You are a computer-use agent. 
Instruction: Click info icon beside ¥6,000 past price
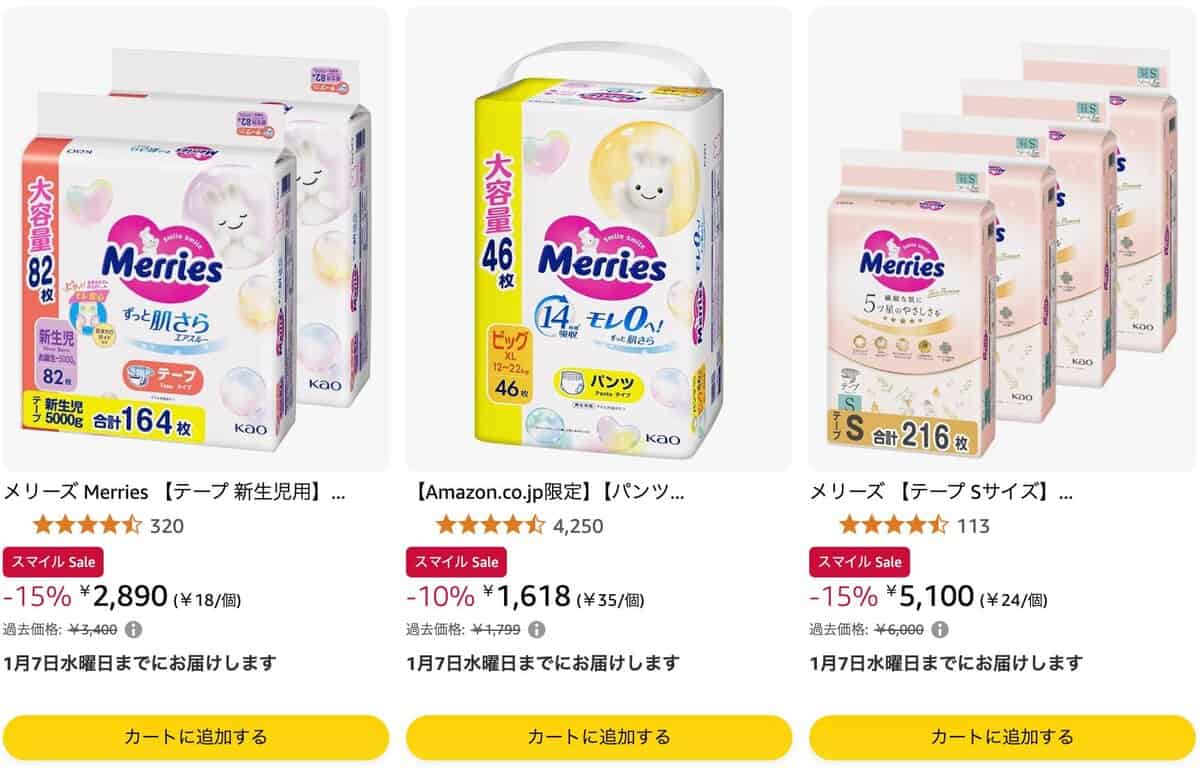pos(939,630)
